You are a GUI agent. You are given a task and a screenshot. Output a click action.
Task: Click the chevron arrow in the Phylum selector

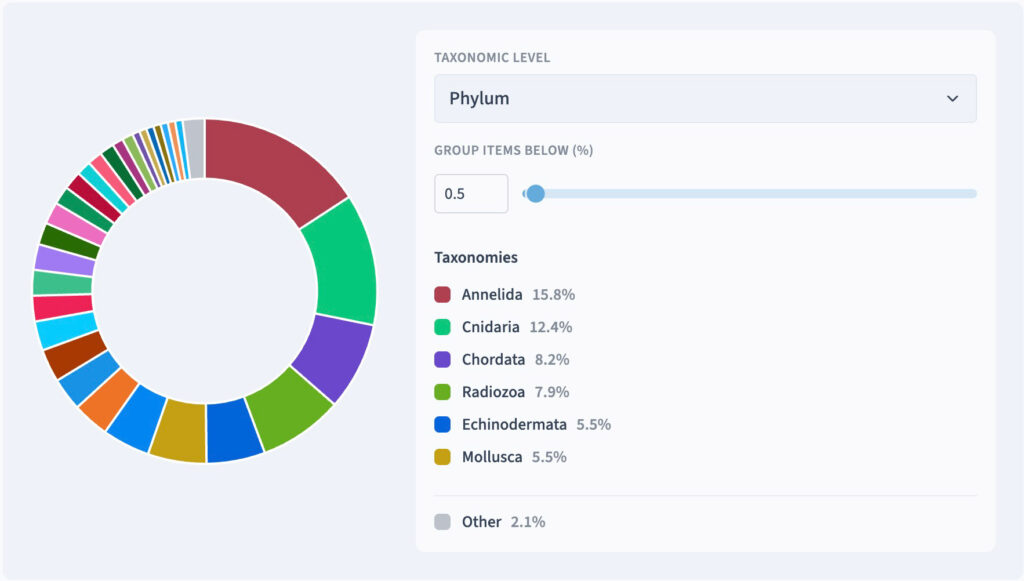tap(953, 99)
